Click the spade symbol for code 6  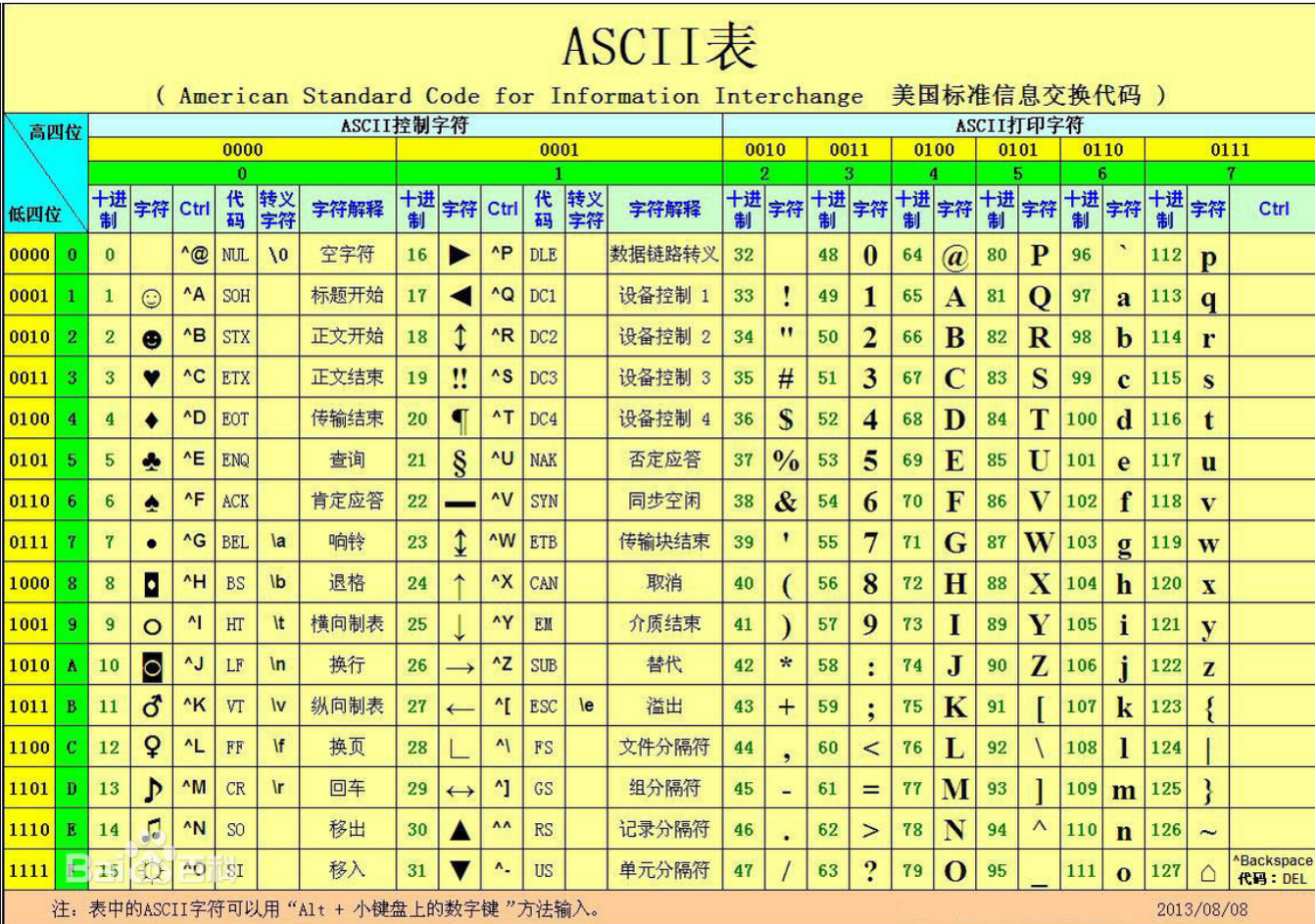(152, 501)
